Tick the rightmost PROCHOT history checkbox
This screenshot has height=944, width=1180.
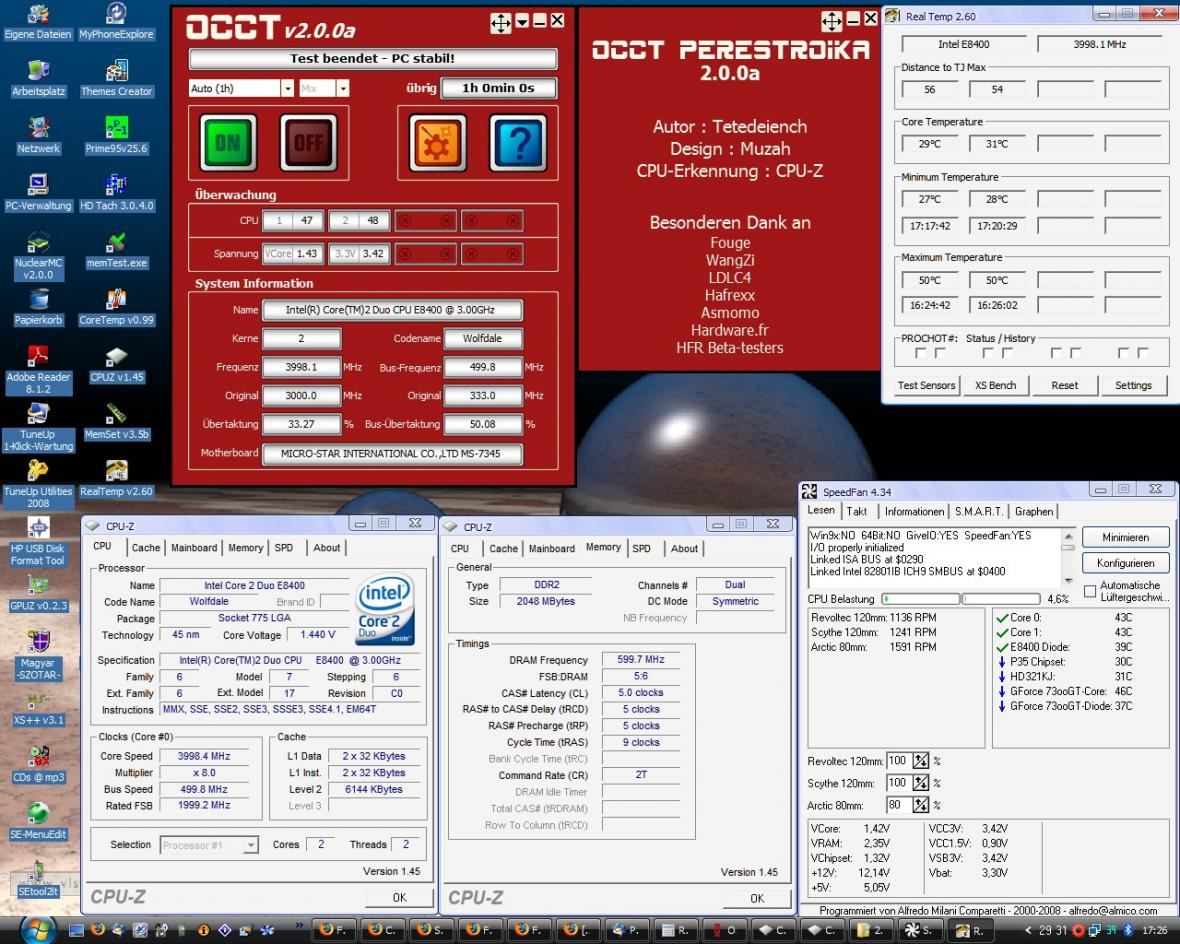(1143, 353)
